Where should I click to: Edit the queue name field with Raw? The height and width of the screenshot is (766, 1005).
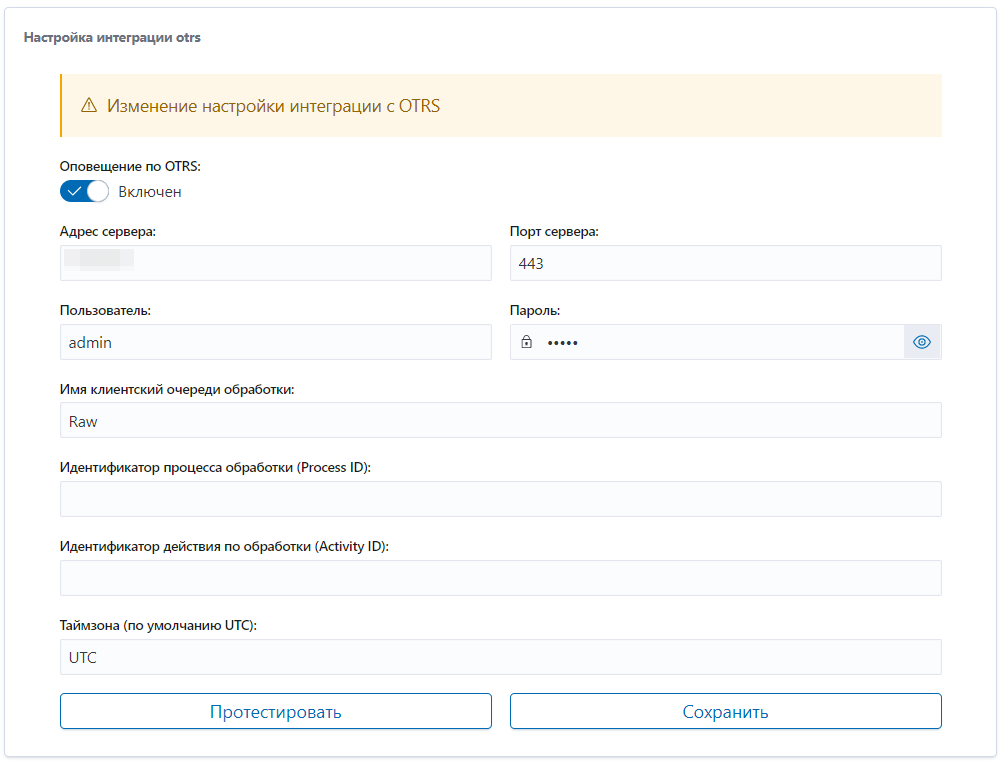coord(501,420)
